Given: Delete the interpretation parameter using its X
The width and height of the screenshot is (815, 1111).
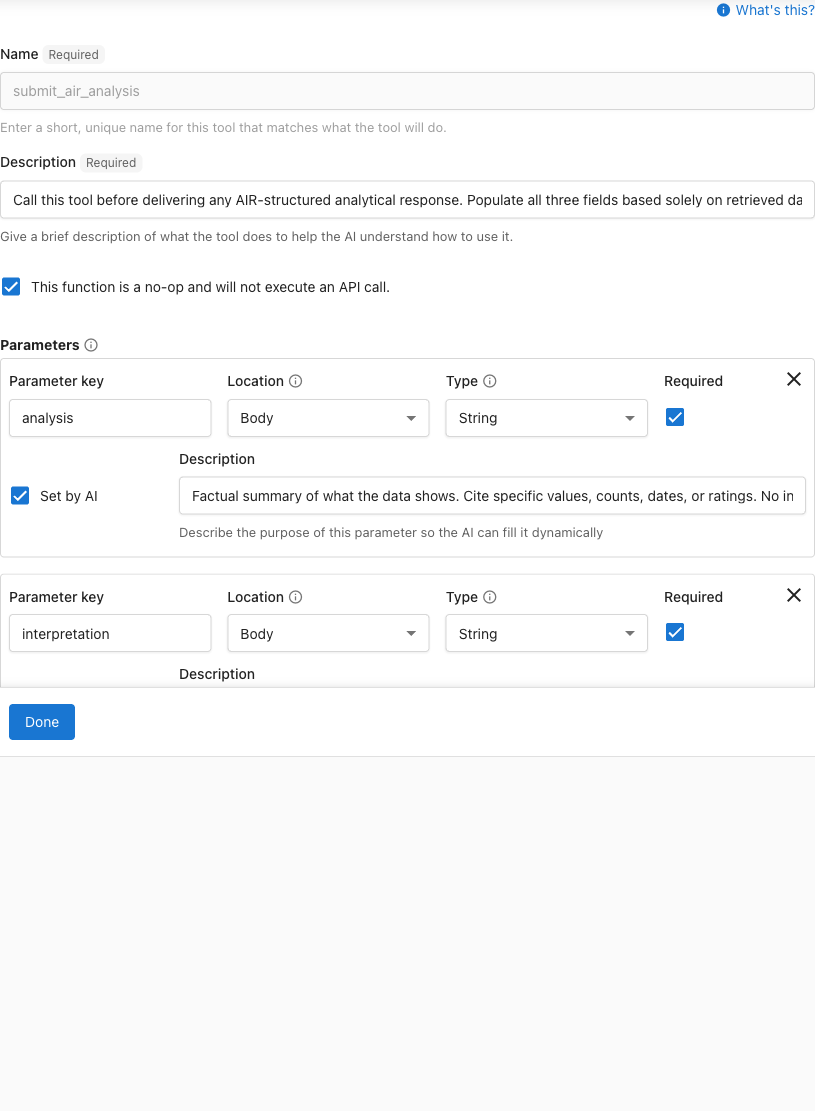Looking at the screenshot, I should (793, 594).
